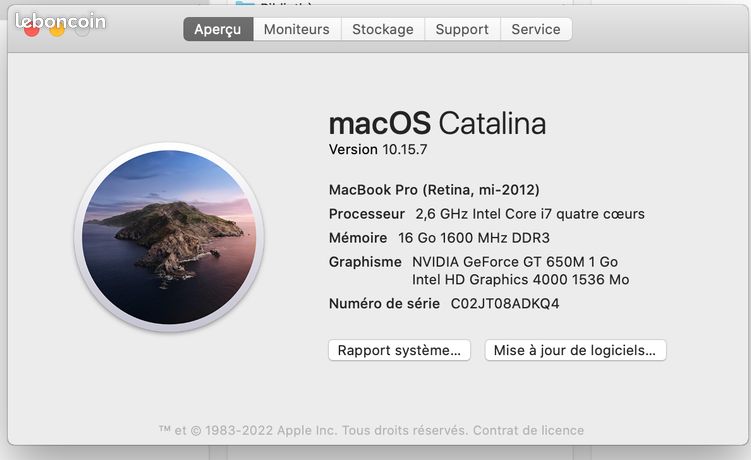
Task: Select the MacBook Pro (Retina, mi-2012) line
Action: [x=434, y=190]
